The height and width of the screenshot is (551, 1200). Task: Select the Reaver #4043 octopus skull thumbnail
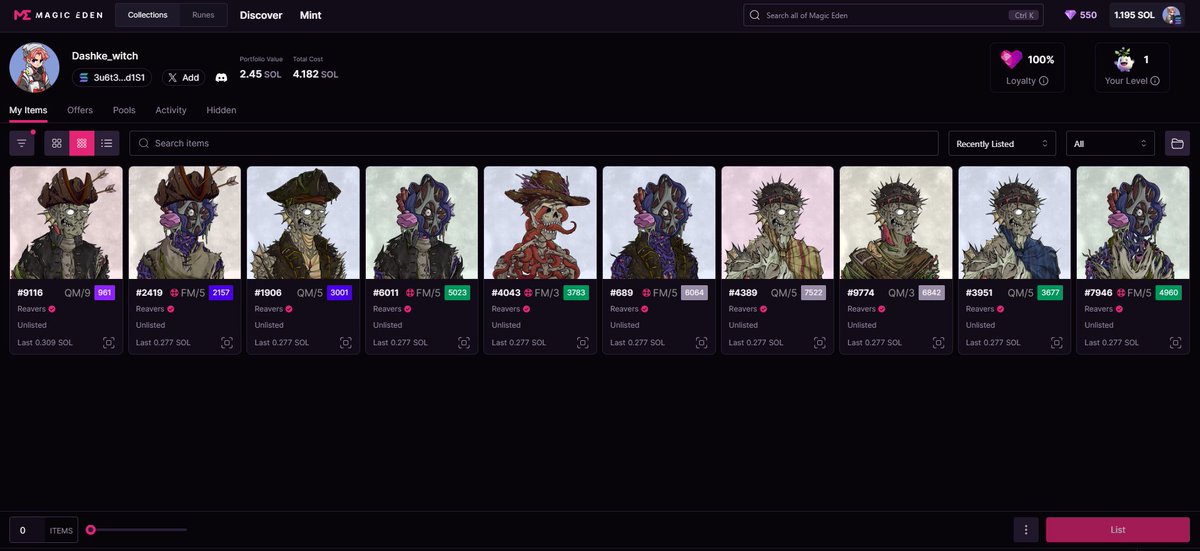[x=540, y=222]
